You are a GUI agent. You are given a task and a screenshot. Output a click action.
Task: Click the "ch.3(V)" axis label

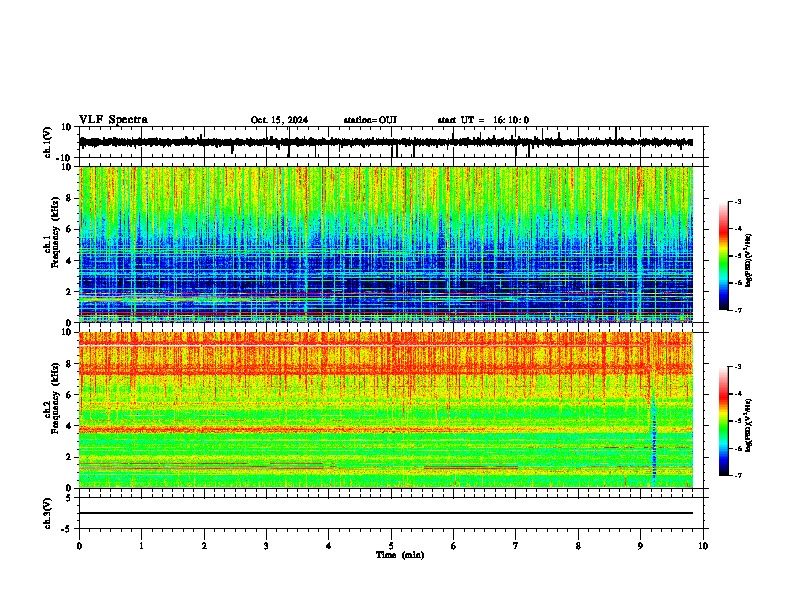coord(47,513)
